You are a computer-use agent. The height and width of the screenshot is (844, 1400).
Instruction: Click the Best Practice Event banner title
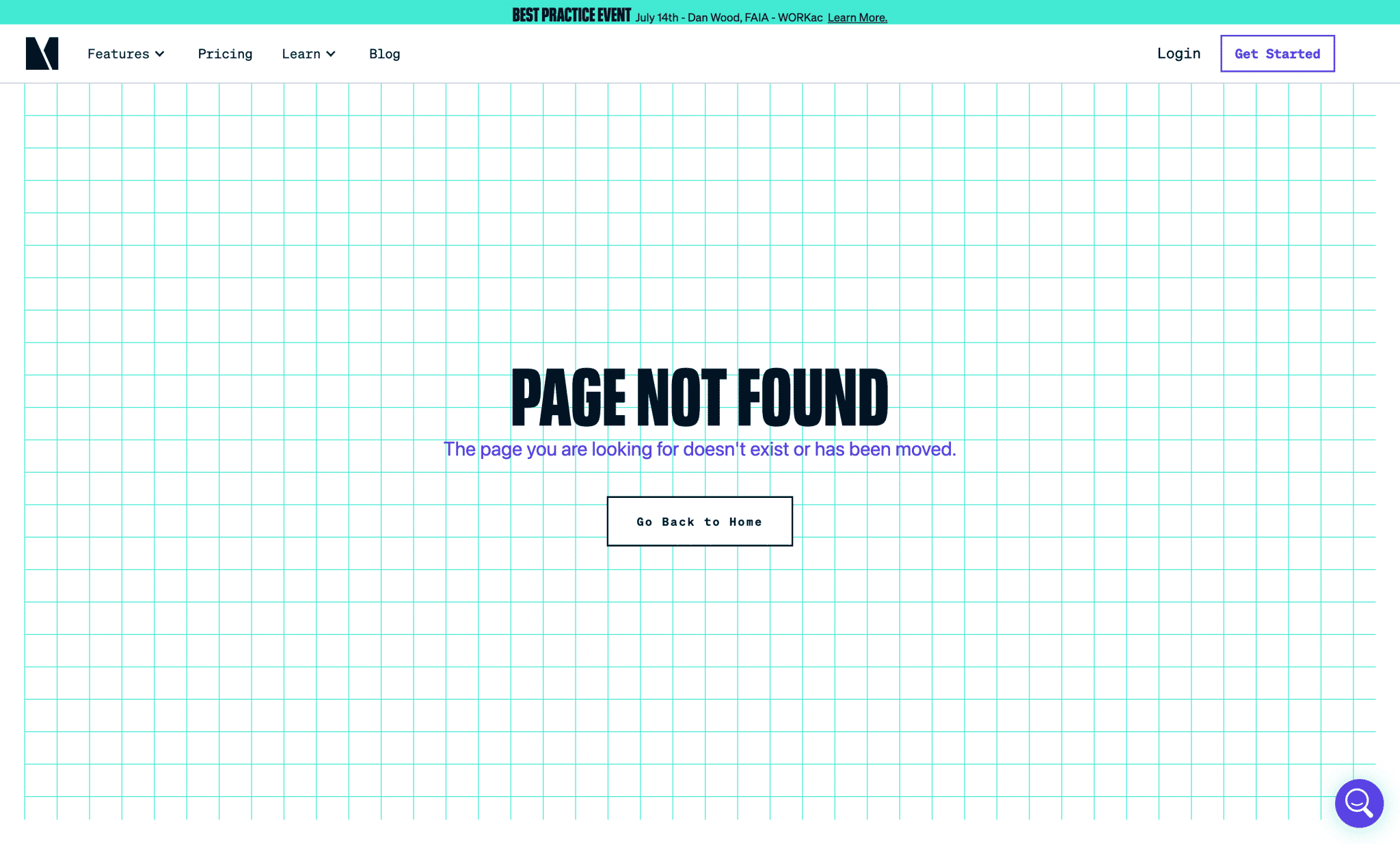(x=571, y=15)
